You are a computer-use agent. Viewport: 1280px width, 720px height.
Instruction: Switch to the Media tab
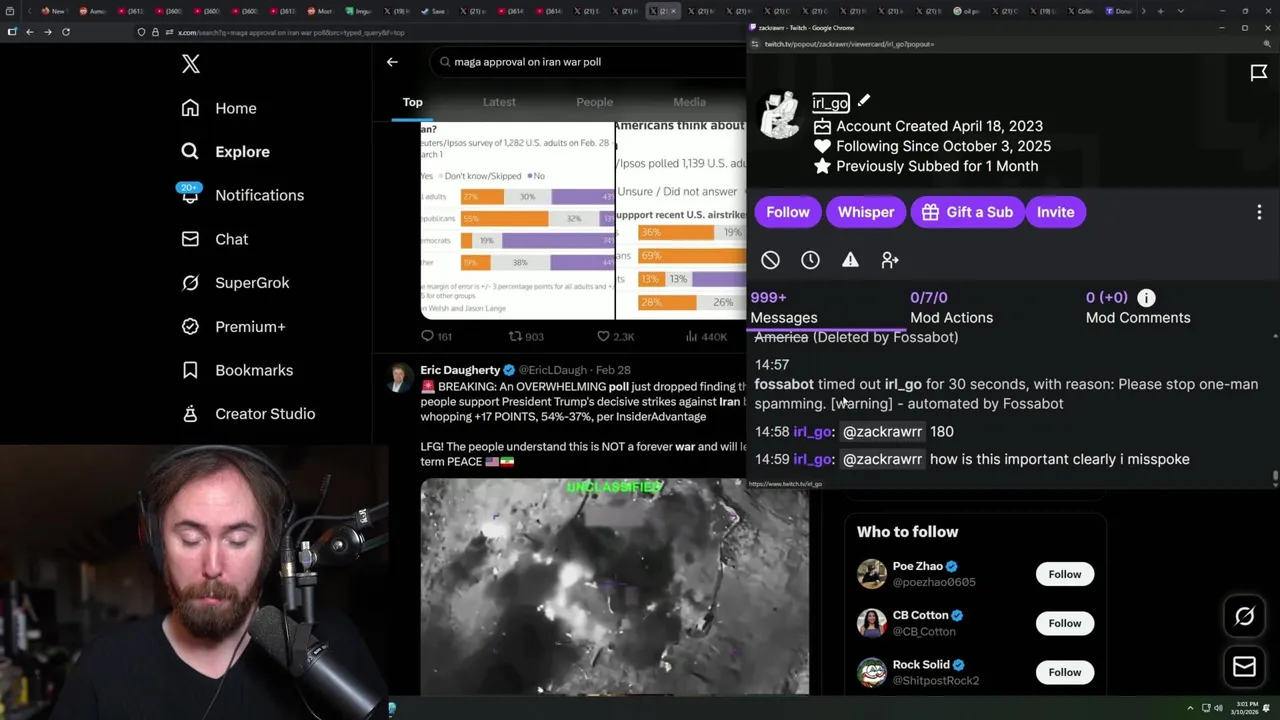point(689,102)
